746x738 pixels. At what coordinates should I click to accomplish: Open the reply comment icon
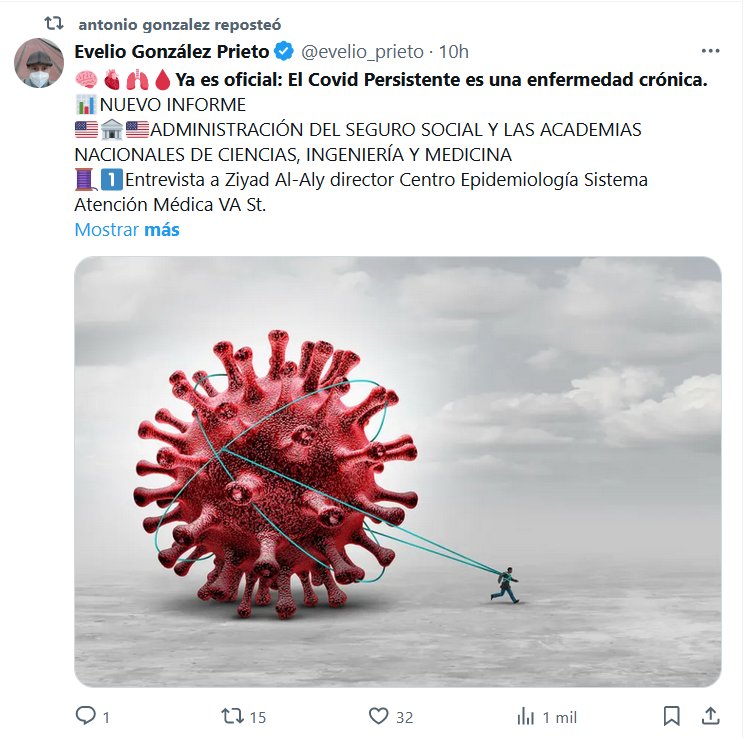(86, 716)
